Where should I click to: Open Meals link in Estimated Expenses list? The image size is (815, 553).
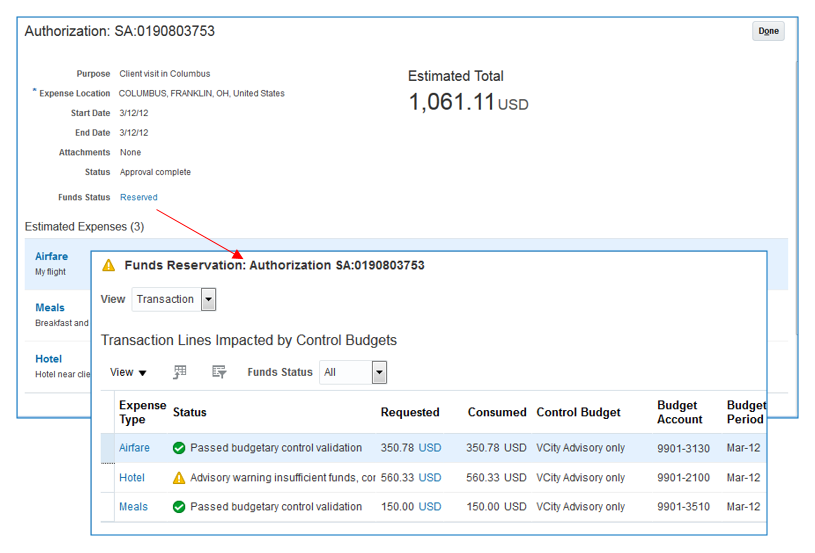coord(50,308)
